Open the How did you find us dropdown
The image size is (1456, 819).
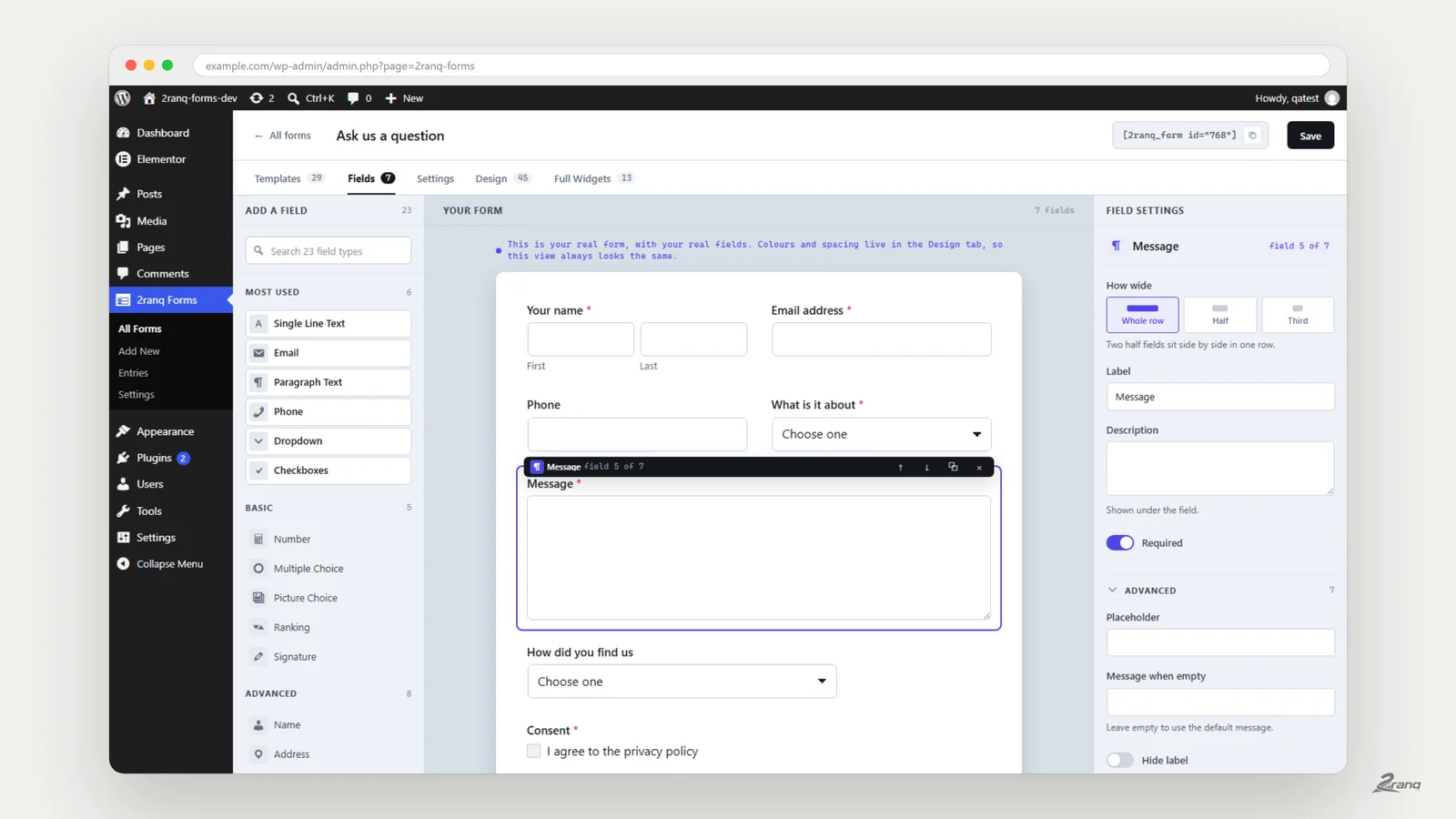click(682, 682)
